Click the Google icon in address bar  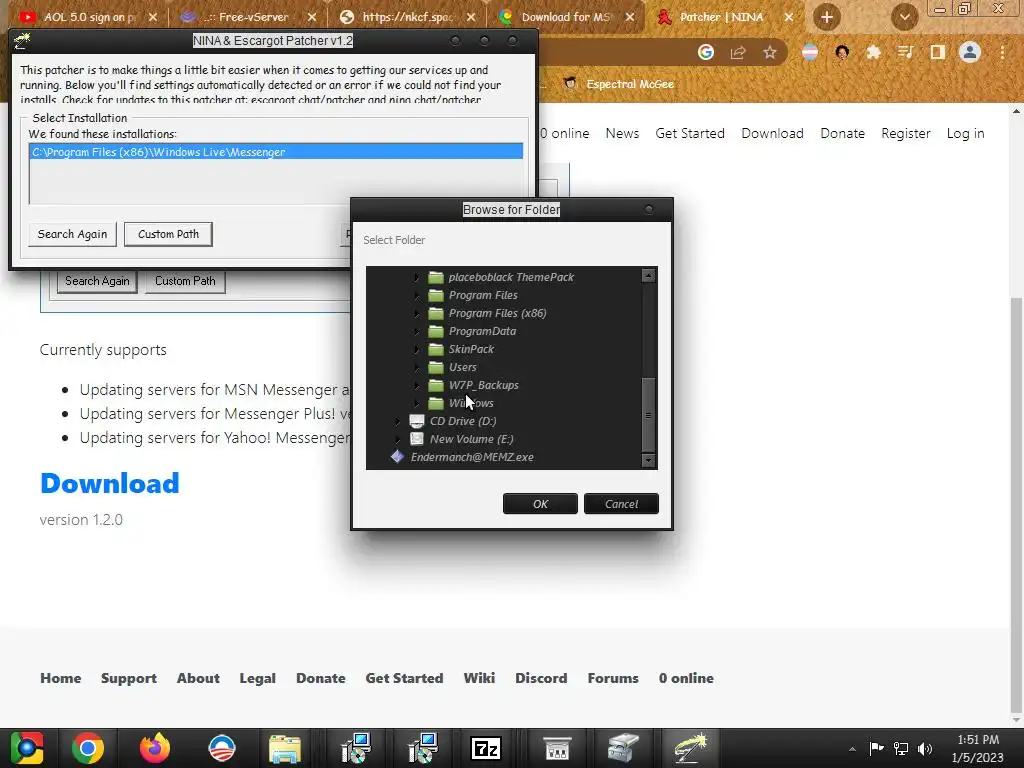[705, 52]
